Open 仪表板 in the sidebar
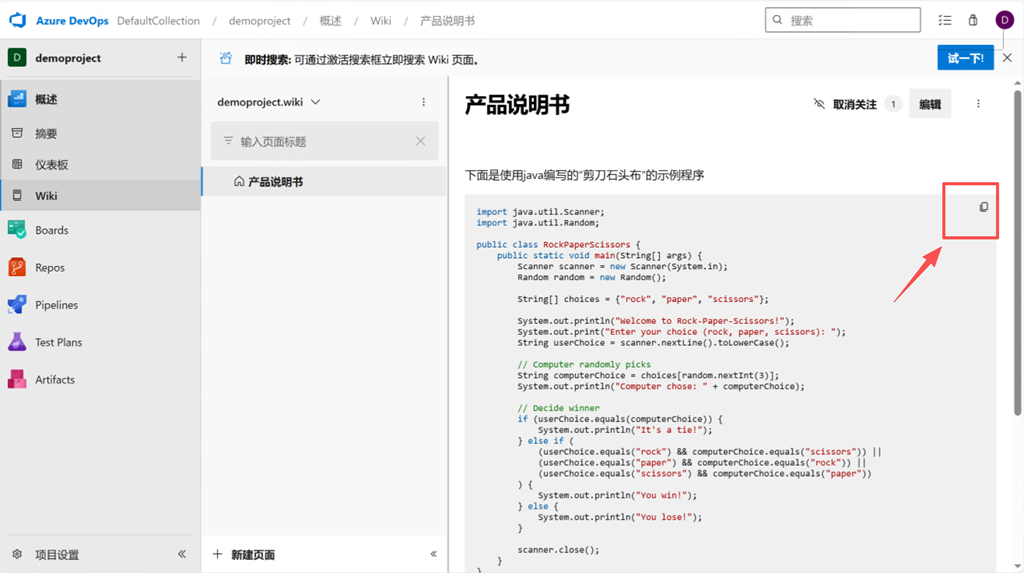 click(x=101, y=165)
